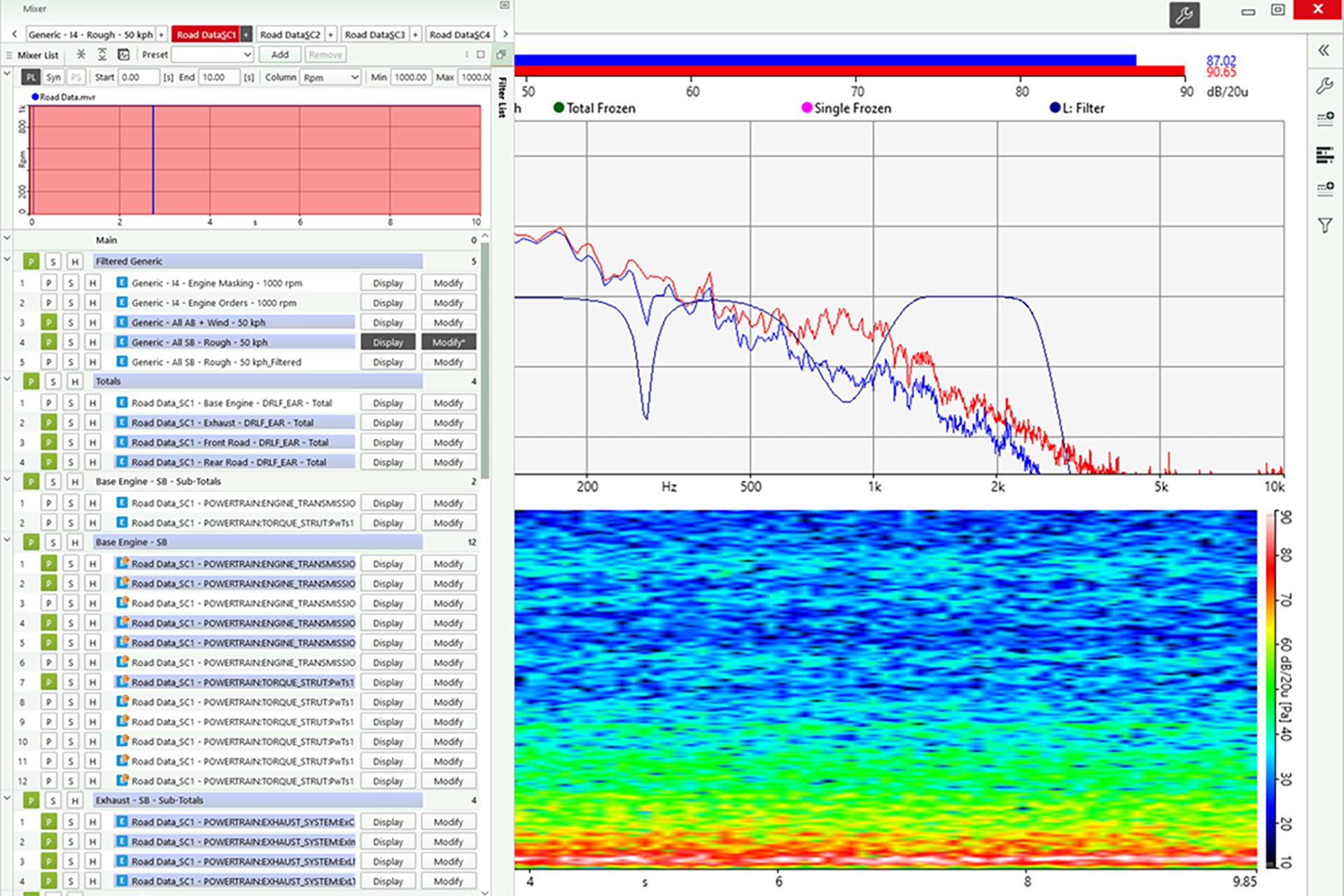The image size is (1344, 896).
Task: Click the End time input field
Action: [218, 78]
